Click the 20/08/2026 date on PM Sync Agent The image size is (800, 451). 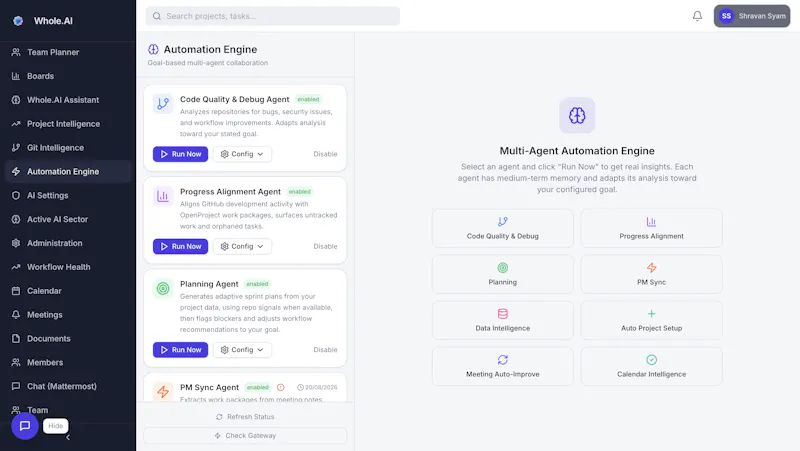click(317, 387)
